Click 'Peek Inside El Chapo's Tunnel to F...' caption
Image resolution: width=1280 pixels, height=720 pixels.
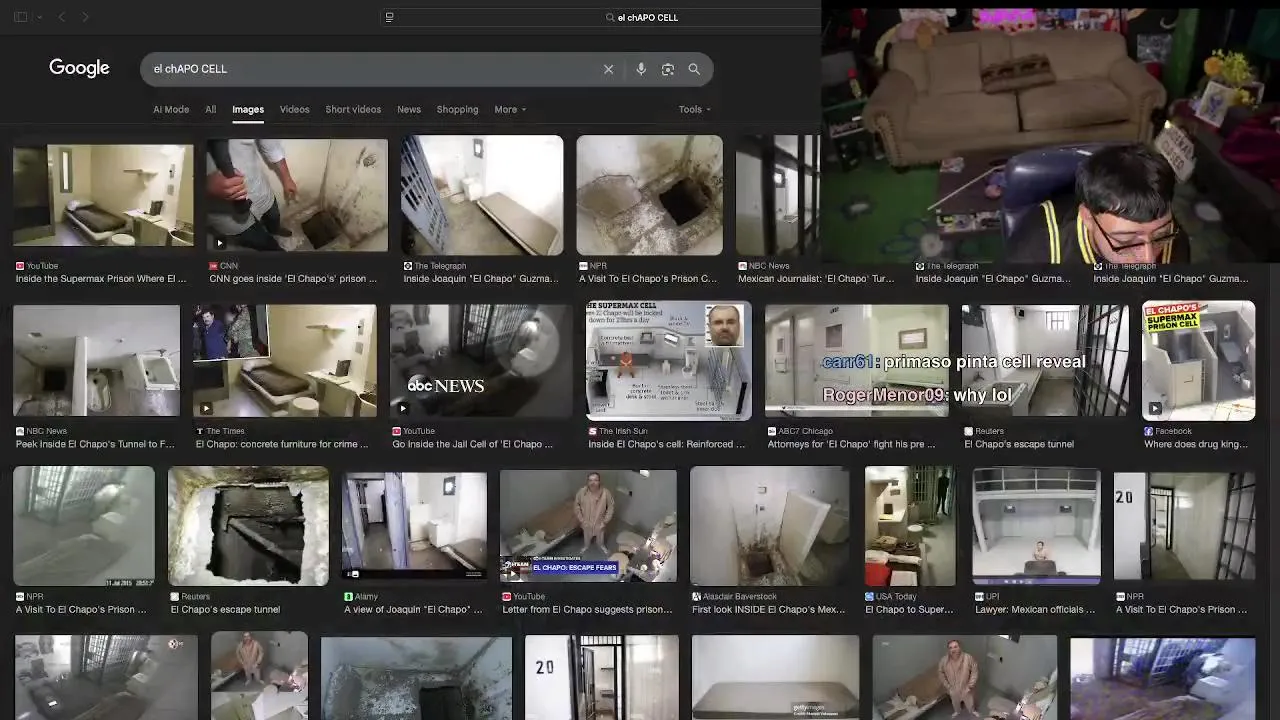[x=95, y=444]
